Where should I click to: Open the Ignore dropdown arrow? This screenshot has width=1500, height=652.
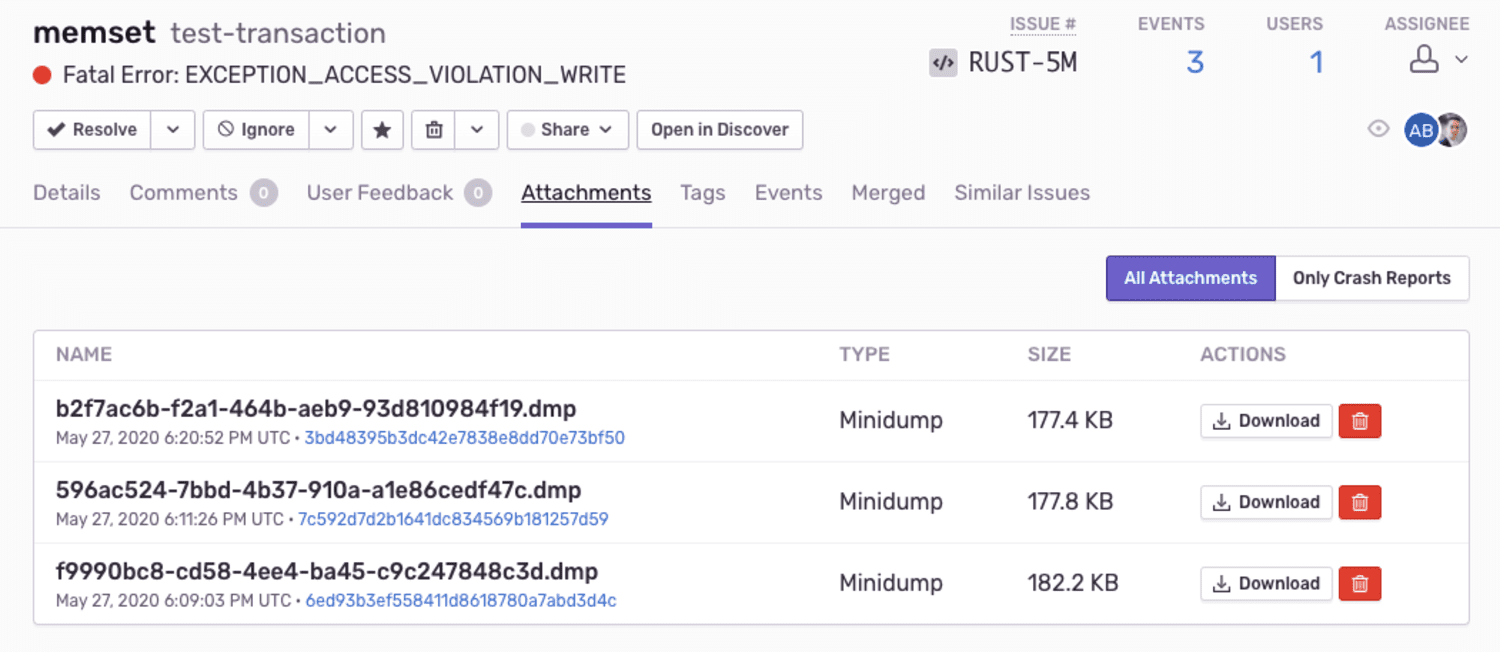pos(331,129)
